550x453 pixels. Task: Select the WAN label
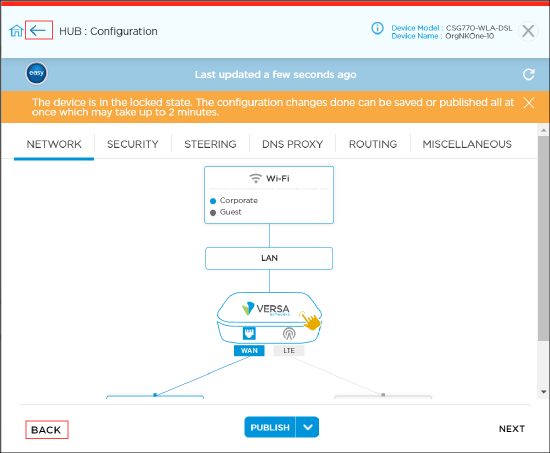tap(249, 351)
